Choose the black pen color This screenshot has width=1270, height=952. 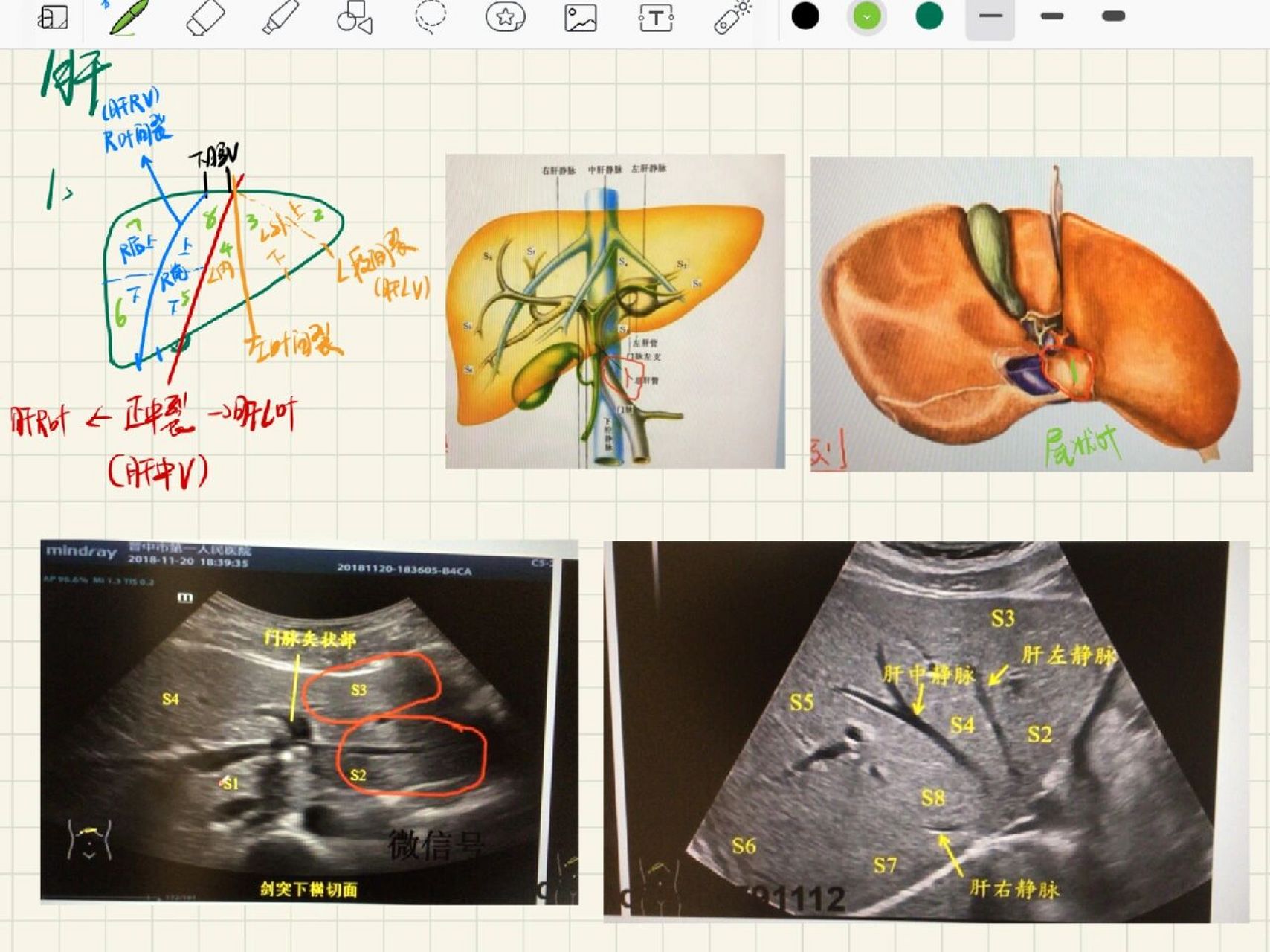tap(805, 16)
